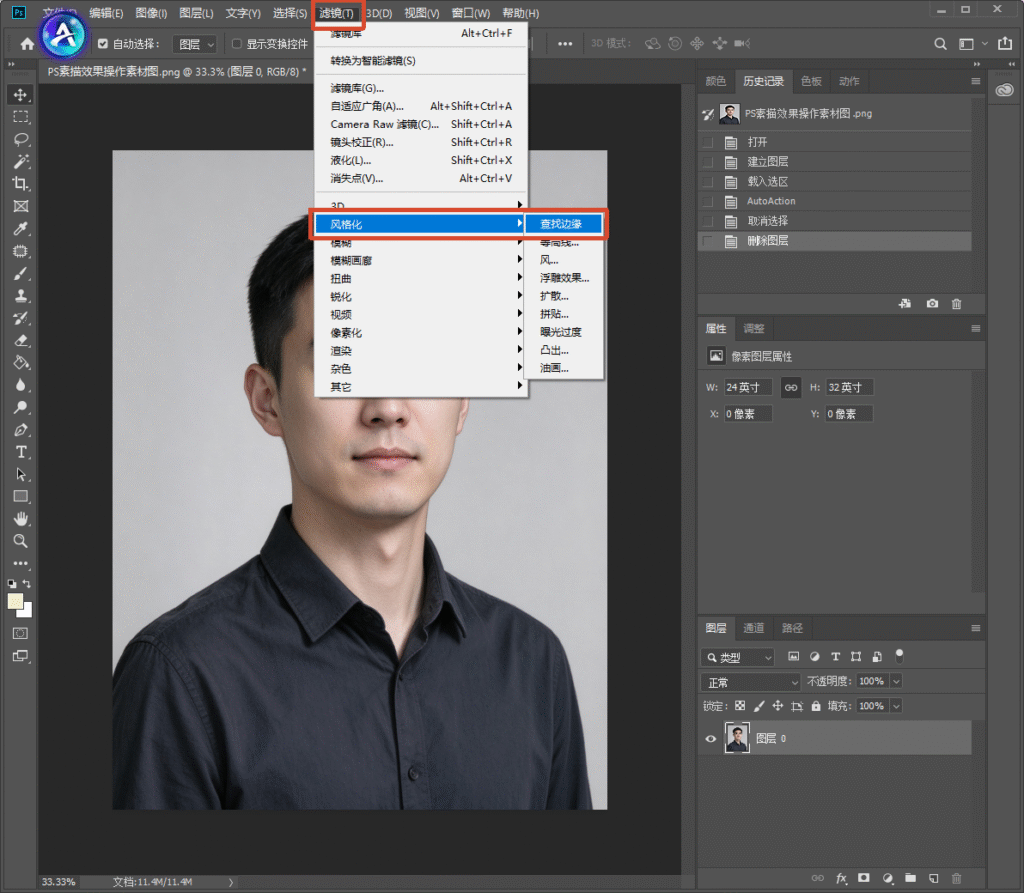The width and height of the screenshot is (1024, 893).
Task: Toggle the layer filter on/off switch
Action: point(899,655)
